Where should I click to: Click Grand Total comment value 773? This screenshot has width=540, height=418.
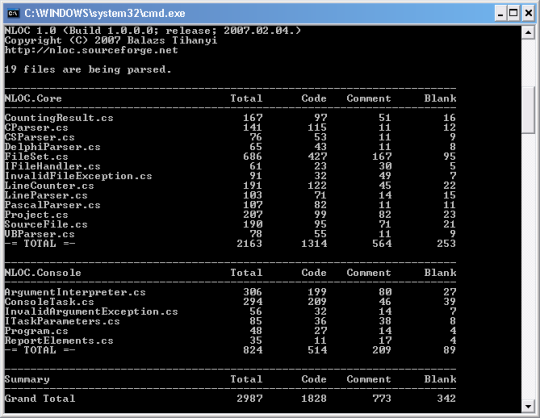tap(382, 398)
